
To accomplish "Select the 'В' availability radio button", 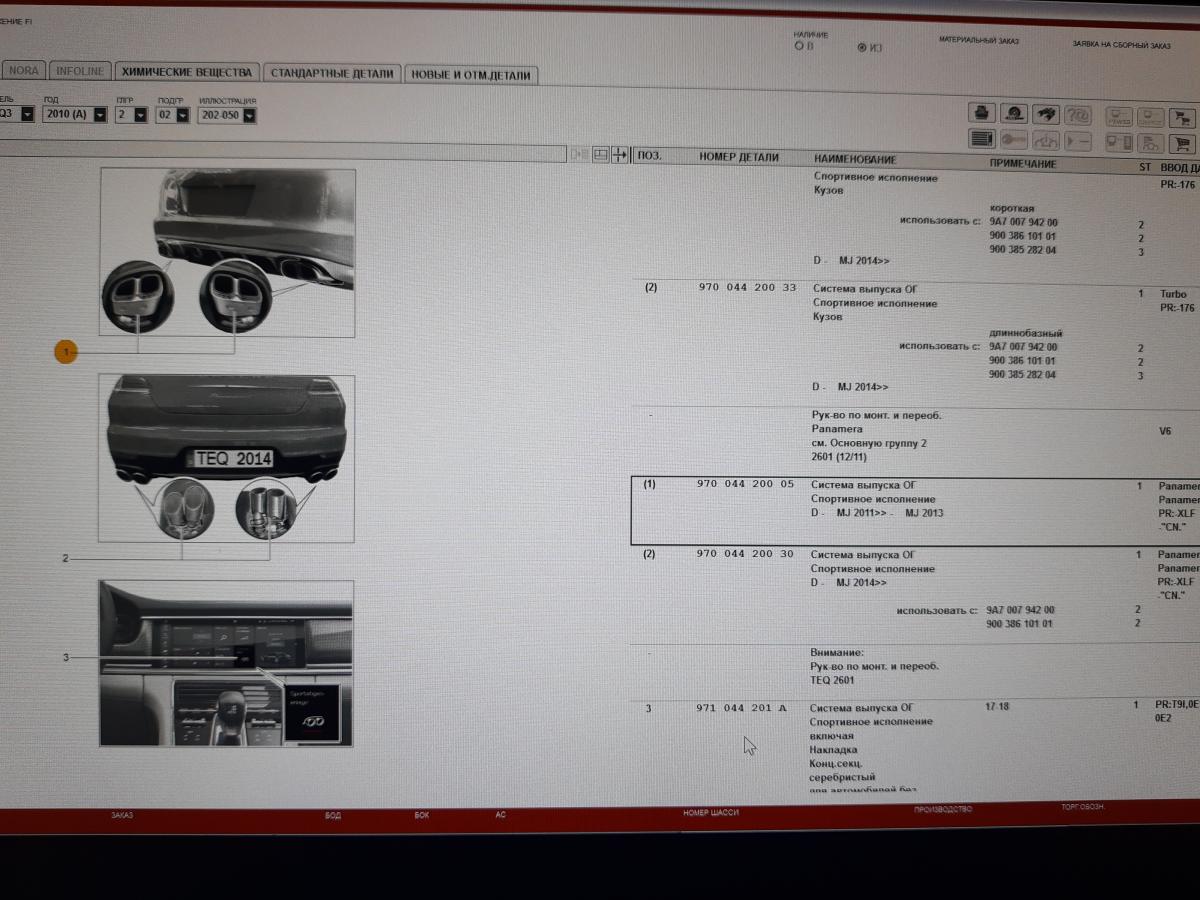I will point(798,46).
